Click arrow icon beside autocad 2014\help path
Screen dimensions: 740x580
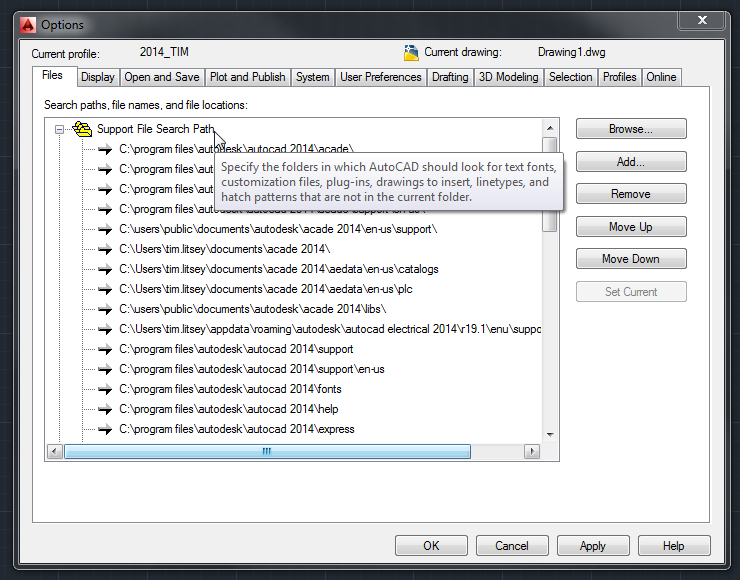(105, 409)
